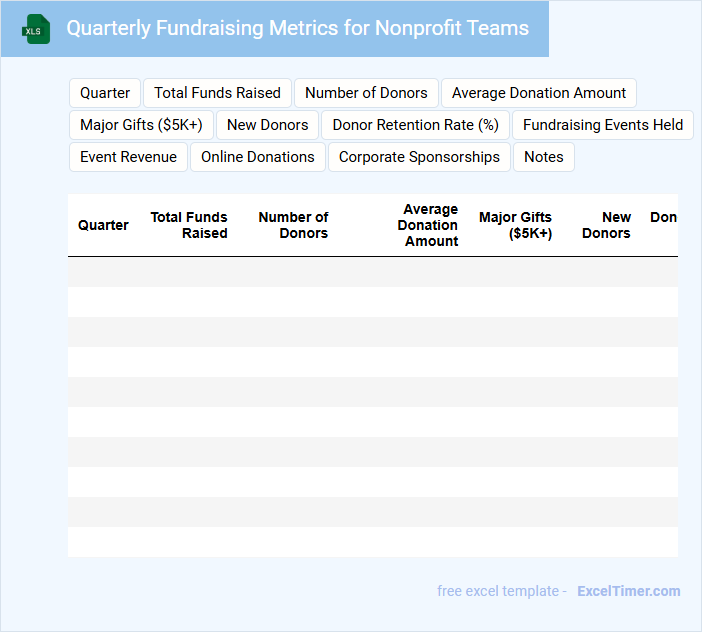Click the Average Donation Amount column header
This screenshot has width=702, height=632.
pyautogui.click(x=429, y=225)
